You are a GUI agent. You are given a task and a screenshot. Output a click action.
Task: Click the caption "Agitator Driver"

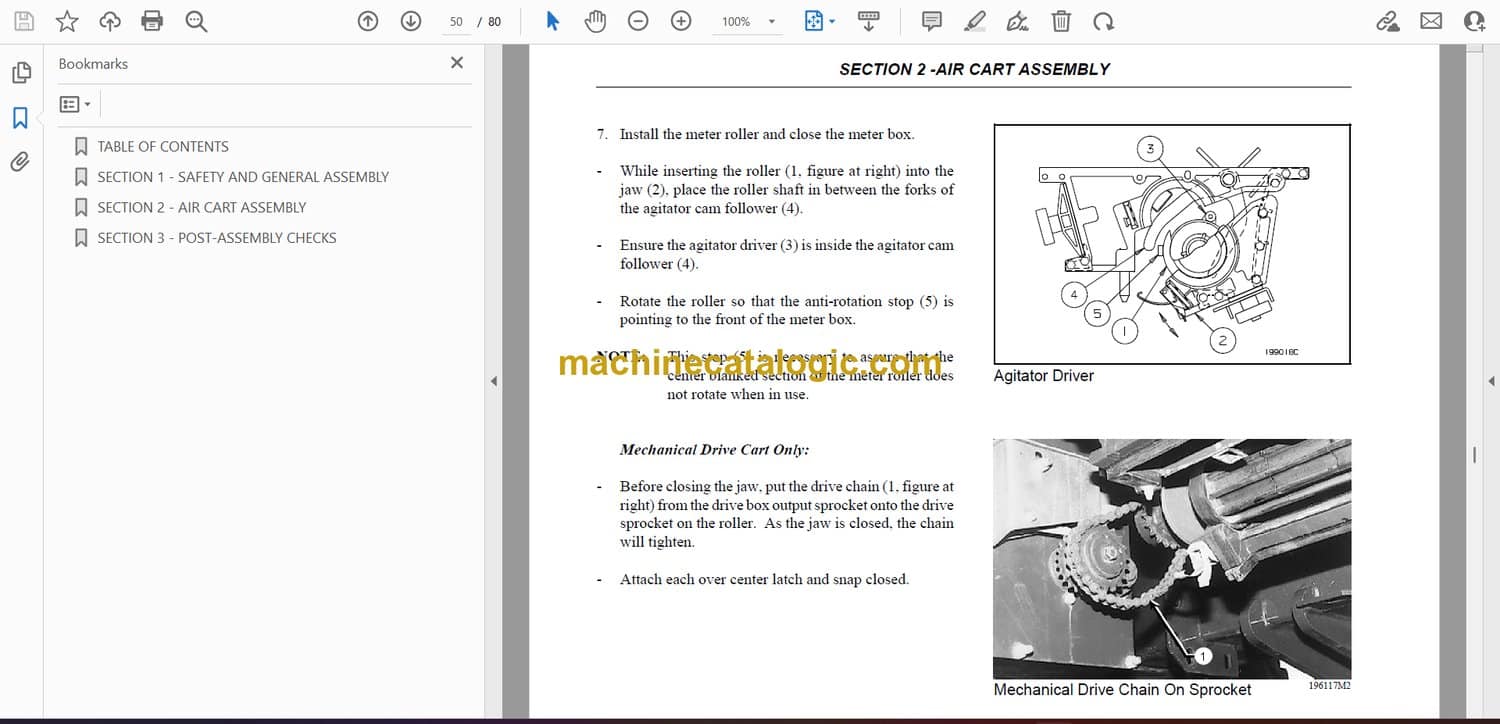coord(1044,376)
